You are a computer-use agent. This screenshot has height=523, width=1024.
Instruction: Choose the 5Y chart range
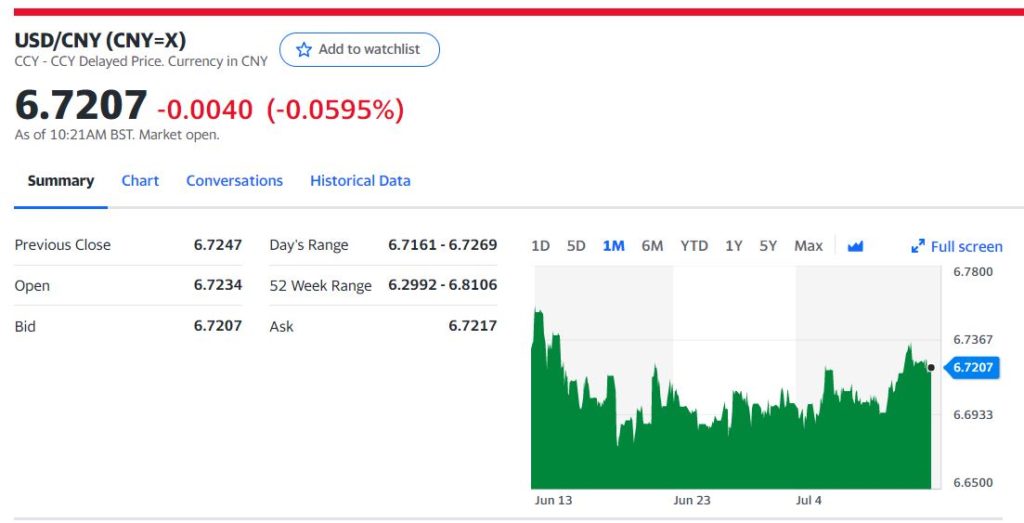(x=768, y=246)
